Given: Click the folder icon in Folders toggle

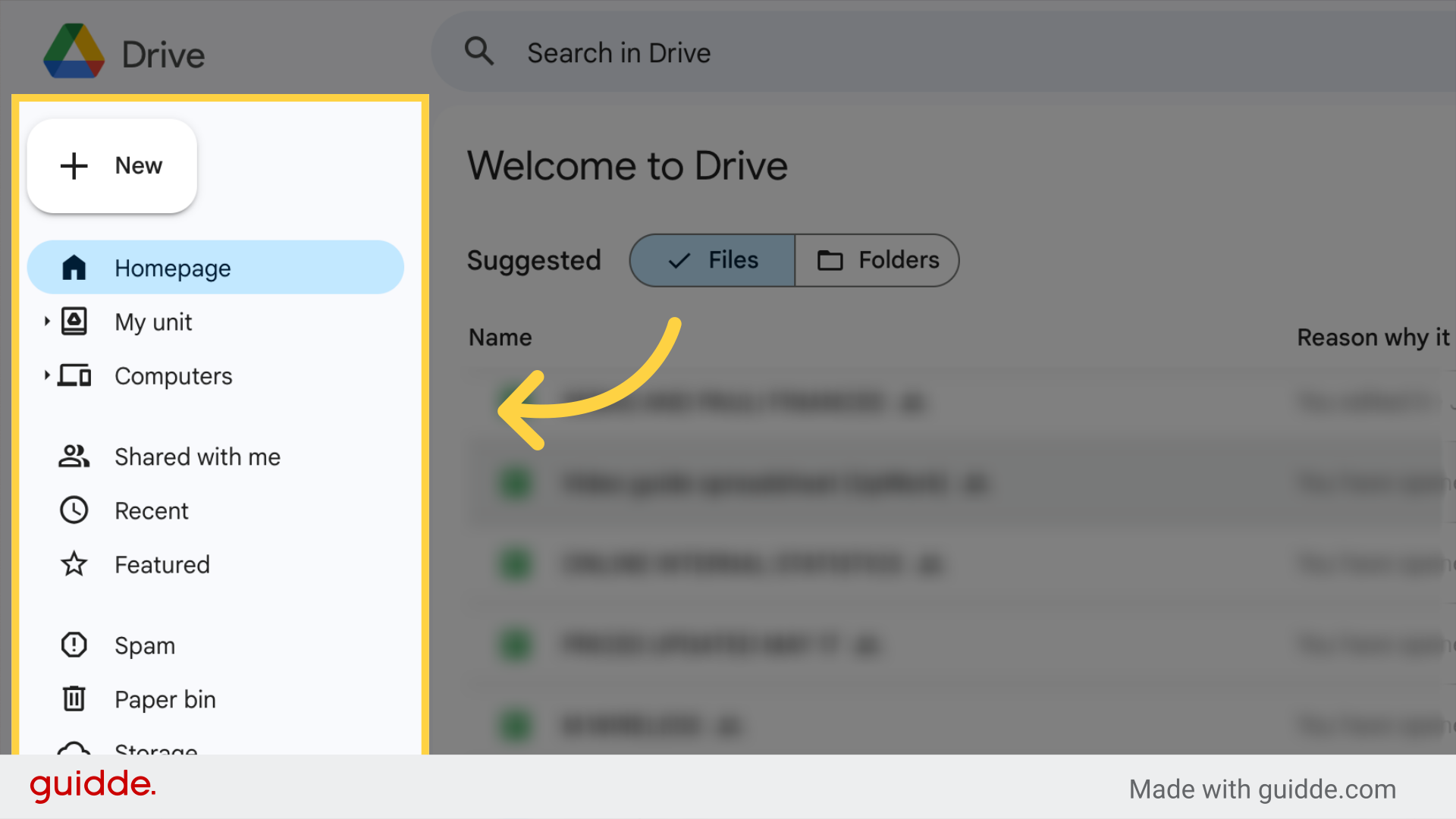Looking at the screenshot, I should point(830,260).
